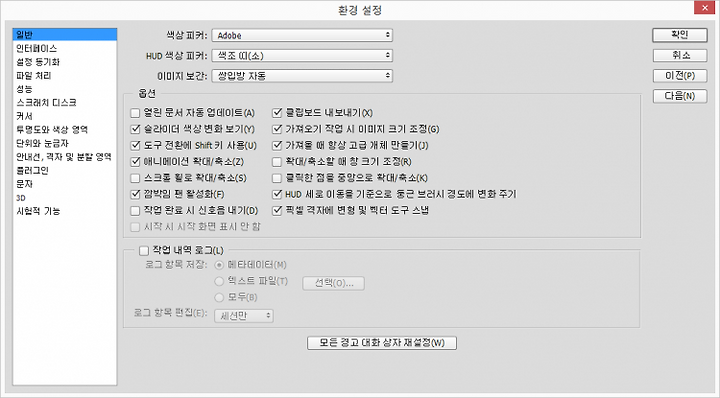Open 시험적 기능 section
The image size is (720, 398).
pos(38,211)
